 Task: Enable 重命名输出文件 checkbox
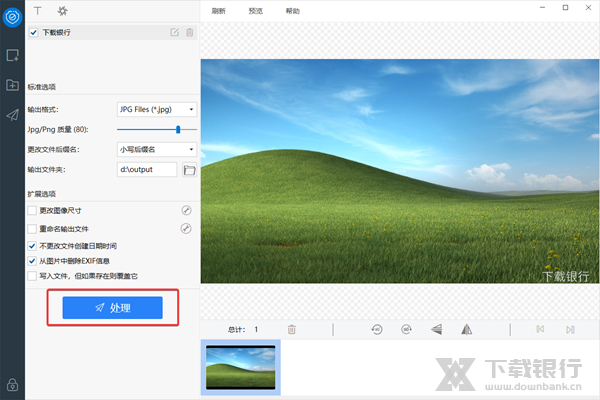coord(32,229)
